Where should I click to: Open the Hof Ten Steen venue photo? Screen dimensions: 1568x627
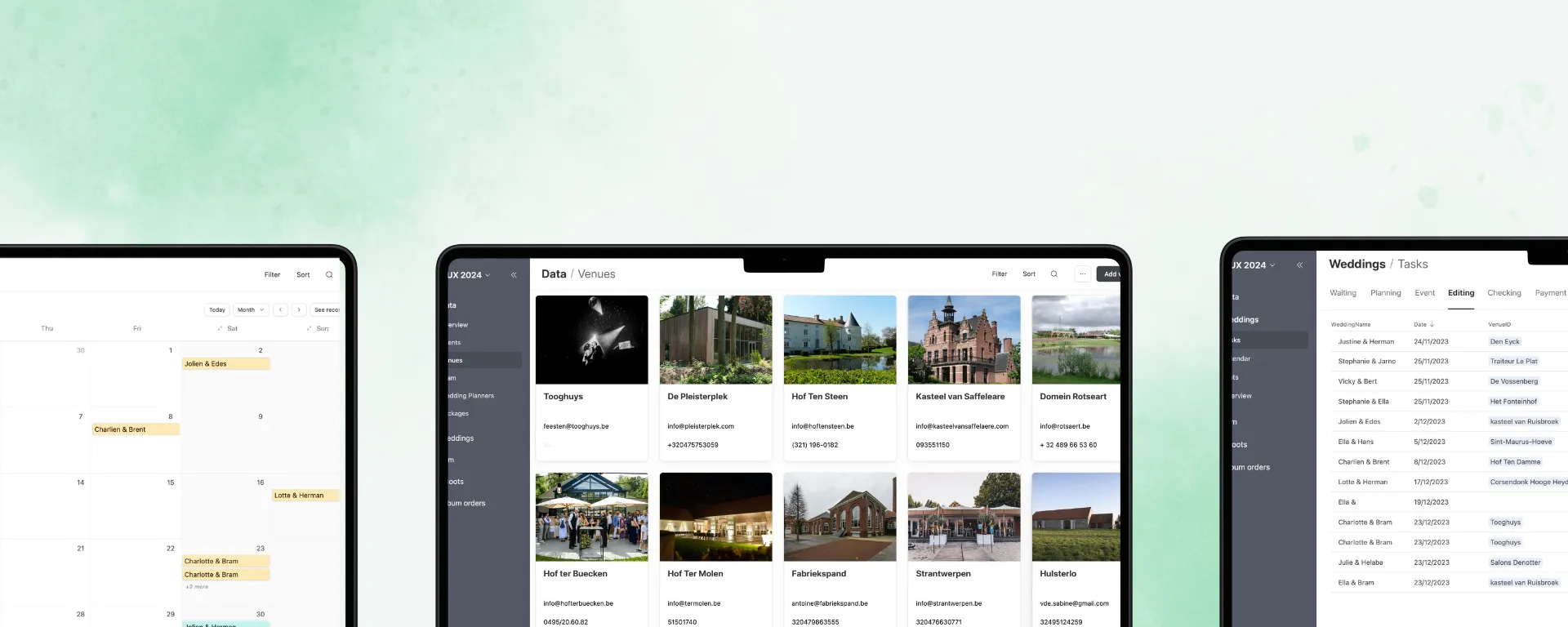click(840, 340)
